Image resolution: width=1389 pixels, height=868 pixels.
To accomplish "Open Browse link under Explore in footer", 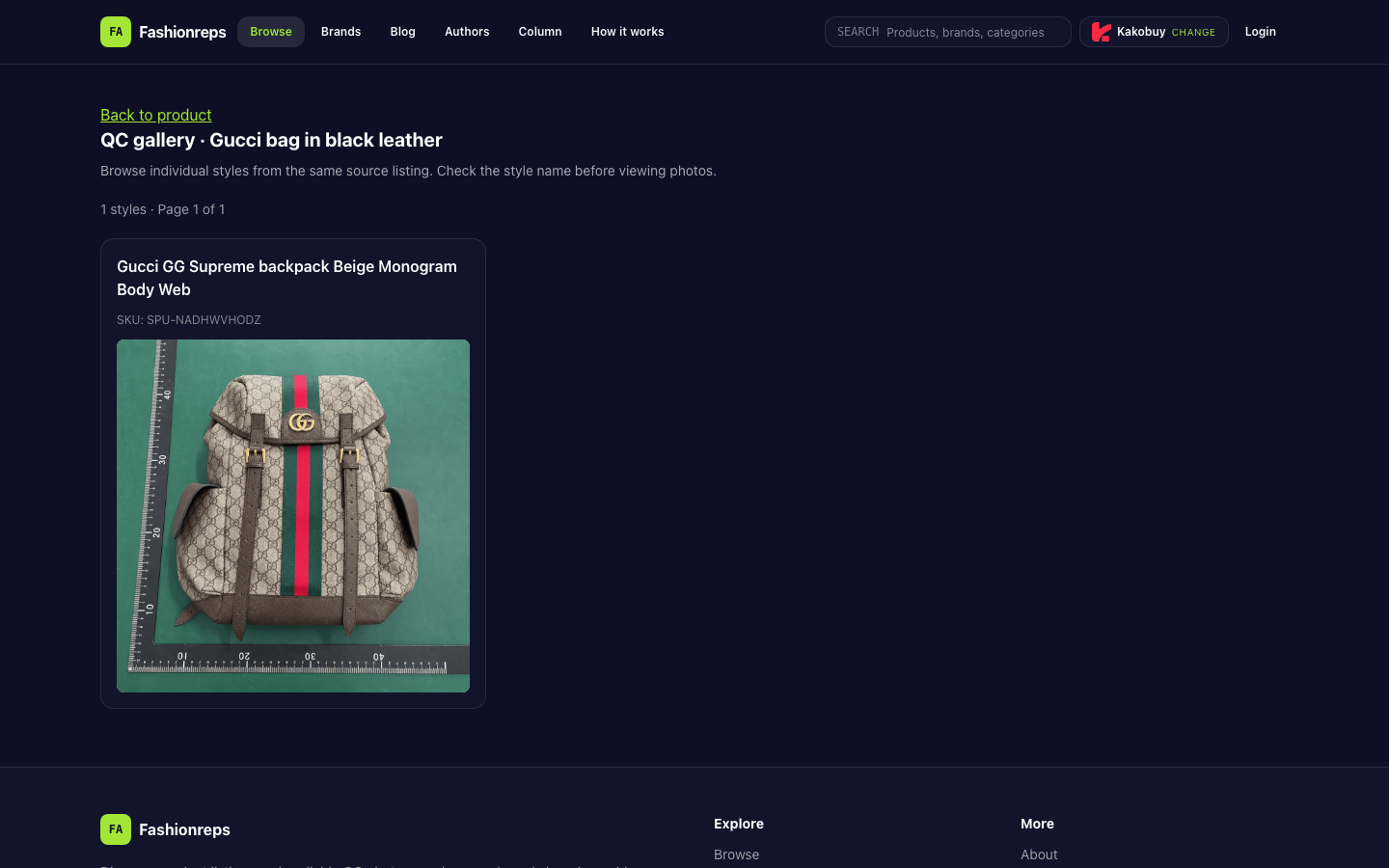I will tap(736, 854).
